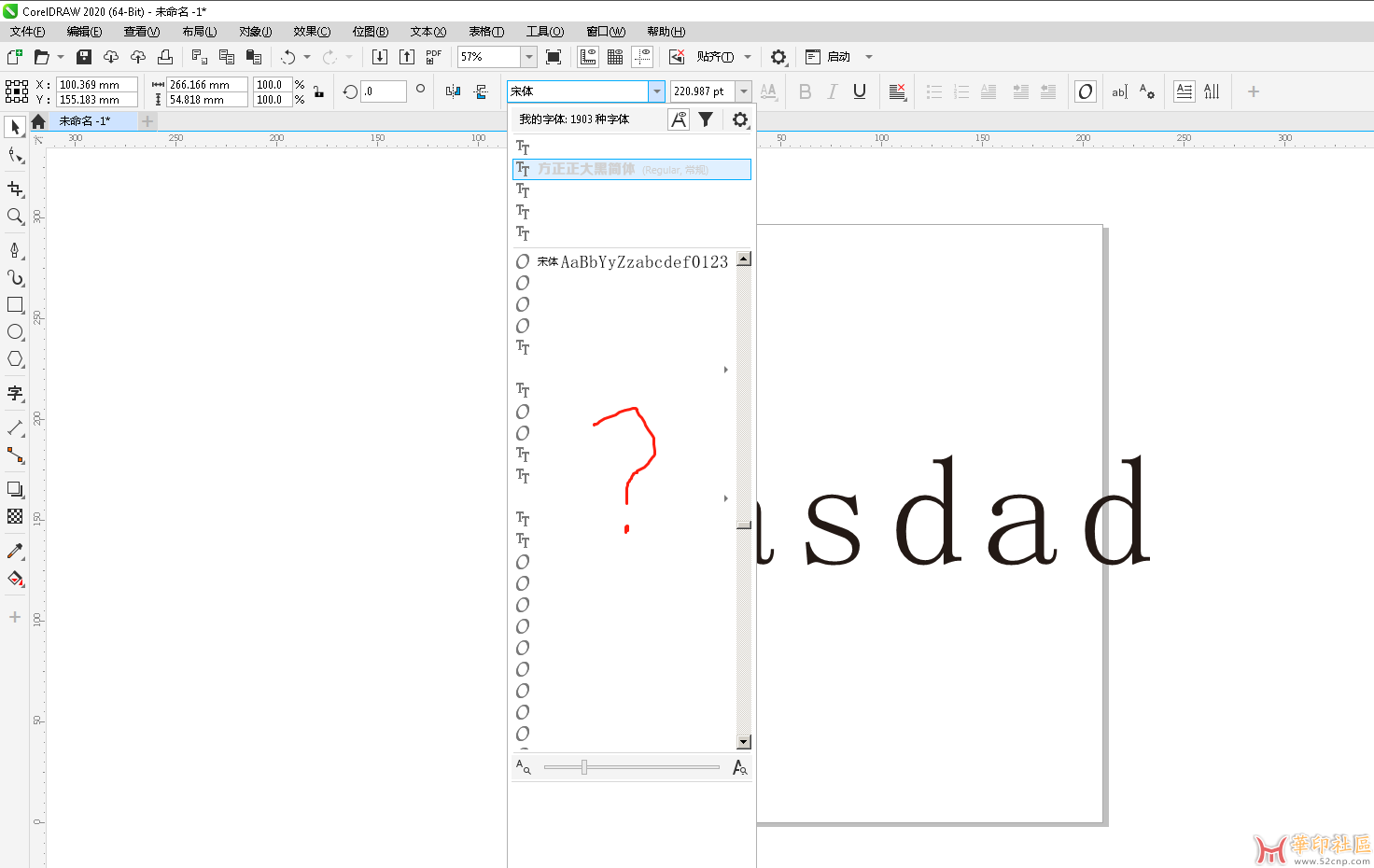1374x868 pixels.
Task: Select the Rectangle tool
Action: coord(15,305)
